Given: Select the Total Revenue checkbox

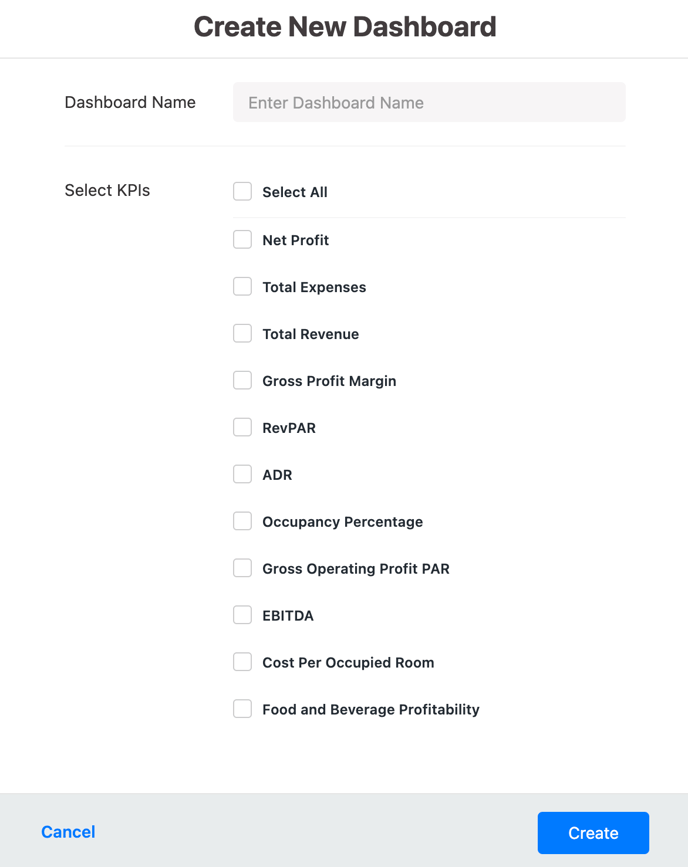Looking at the screenshot, I should (242, 333).
